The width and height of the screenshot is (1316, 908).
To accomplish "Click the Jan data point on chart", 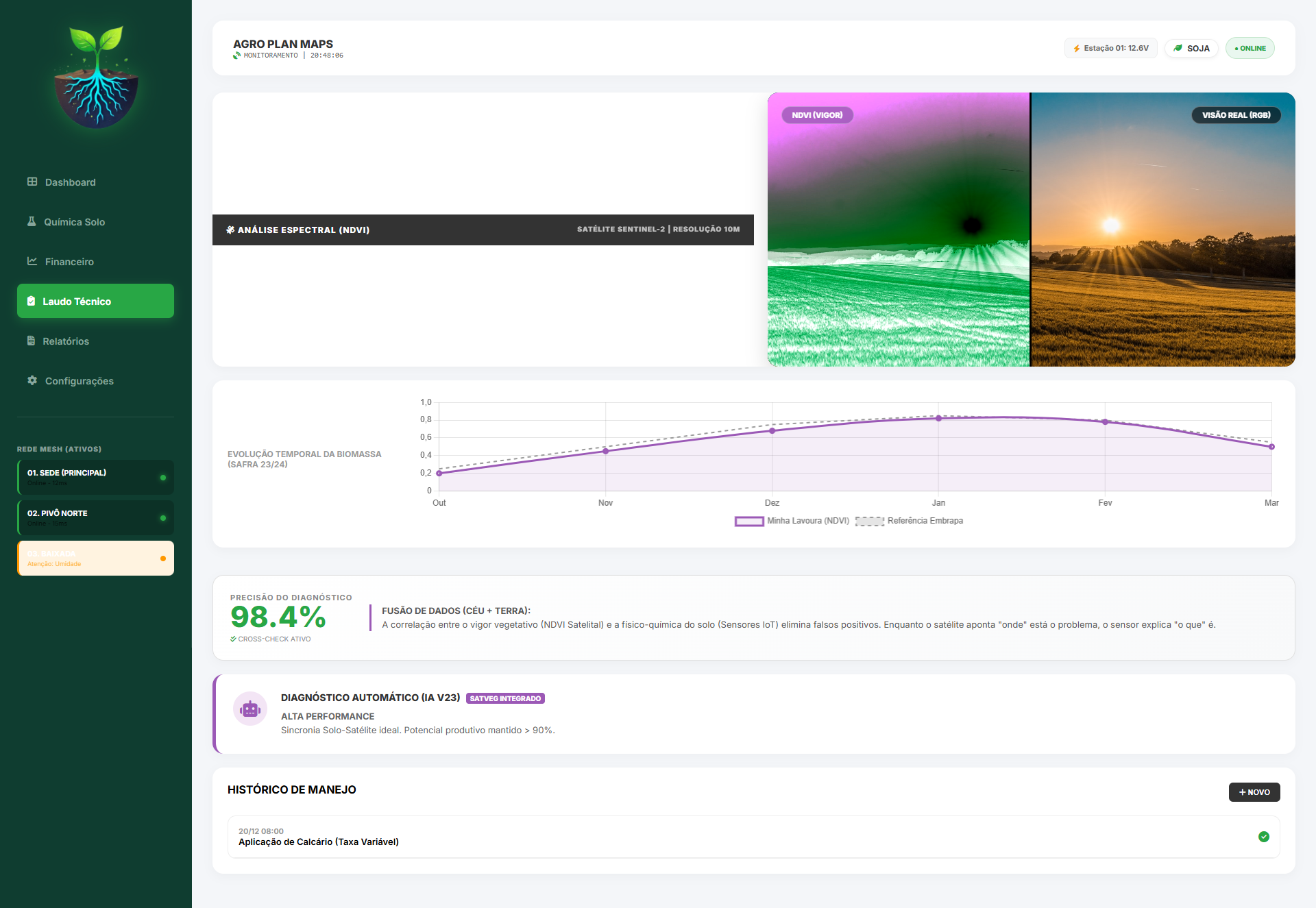I will click(938, 418).
